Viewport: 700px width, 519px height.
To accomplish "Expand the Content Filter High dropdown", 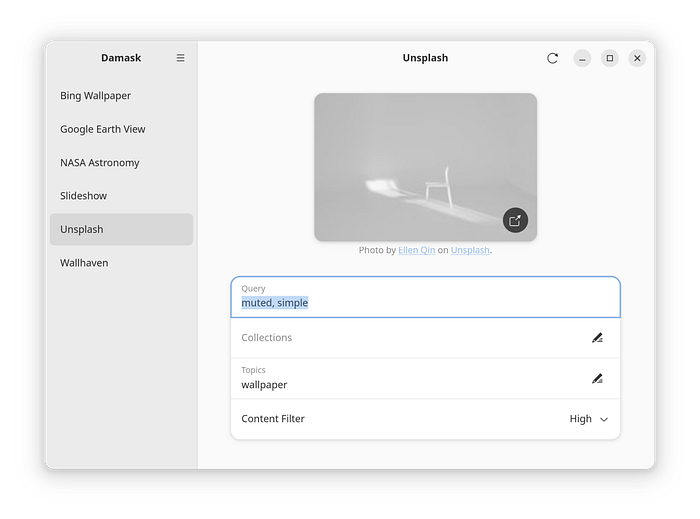I will click(588, 419).
